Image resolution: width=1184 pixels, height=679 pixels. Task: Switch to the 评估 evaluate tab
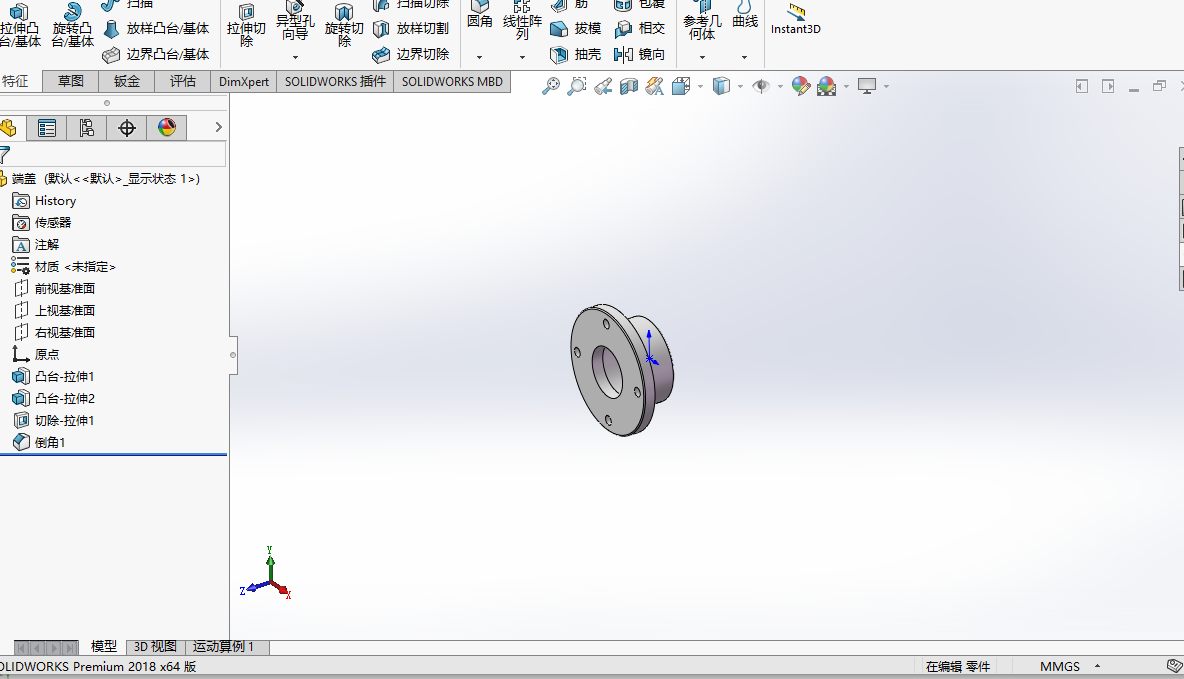coord(183,81)
